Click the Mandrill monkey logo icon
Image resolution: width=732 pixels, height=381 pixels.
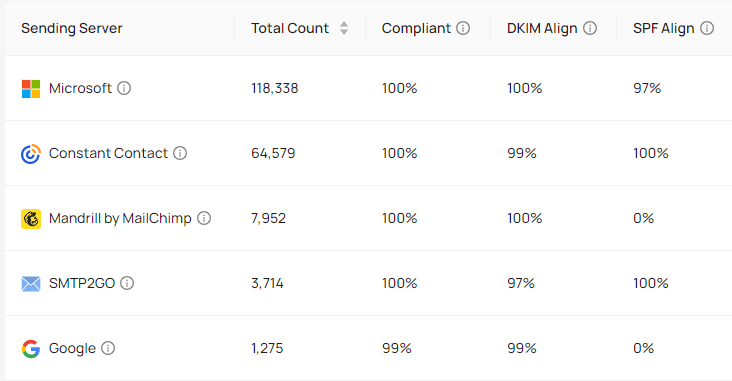pos(31,219)
